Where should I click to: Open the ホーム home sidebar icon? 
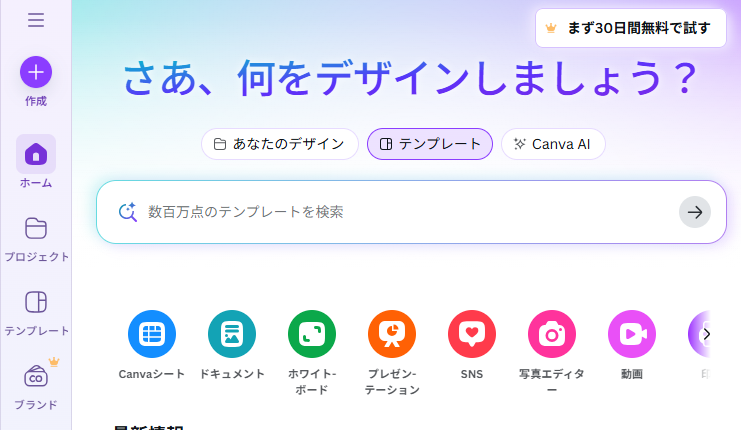tap(36, 154)
